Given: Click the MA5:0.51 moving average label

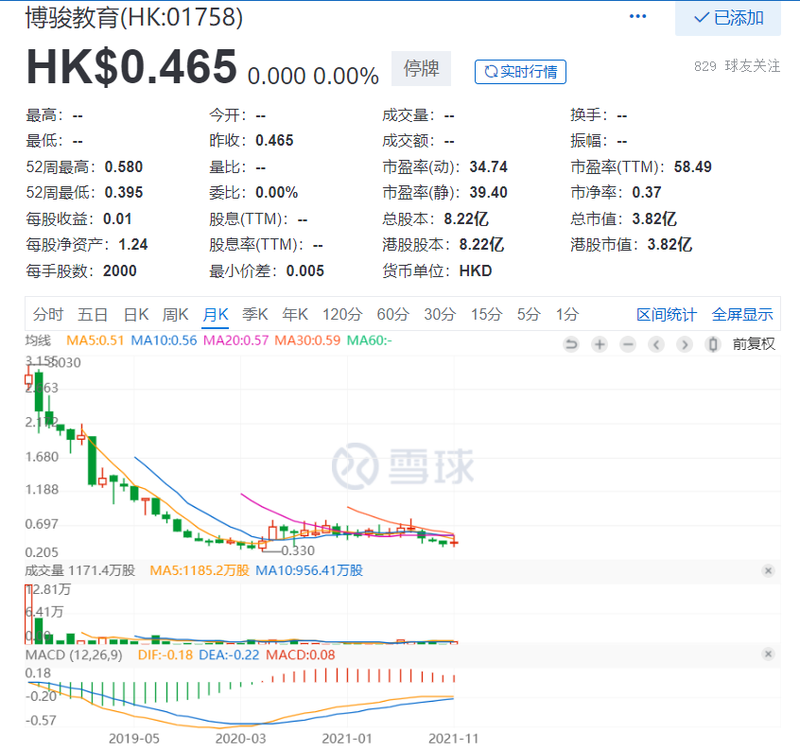Looking at the screenshot, I should coord(95,340).
